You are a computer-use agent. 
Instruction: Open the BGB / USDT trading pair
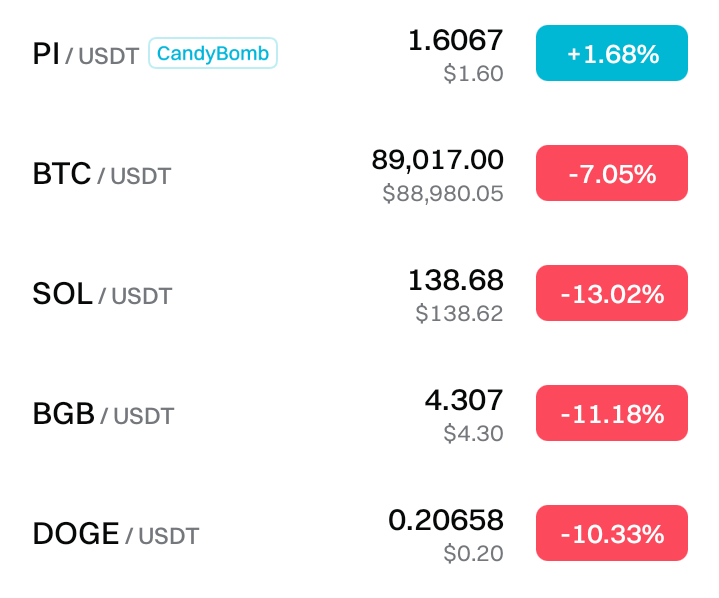(x=103, y=415)
